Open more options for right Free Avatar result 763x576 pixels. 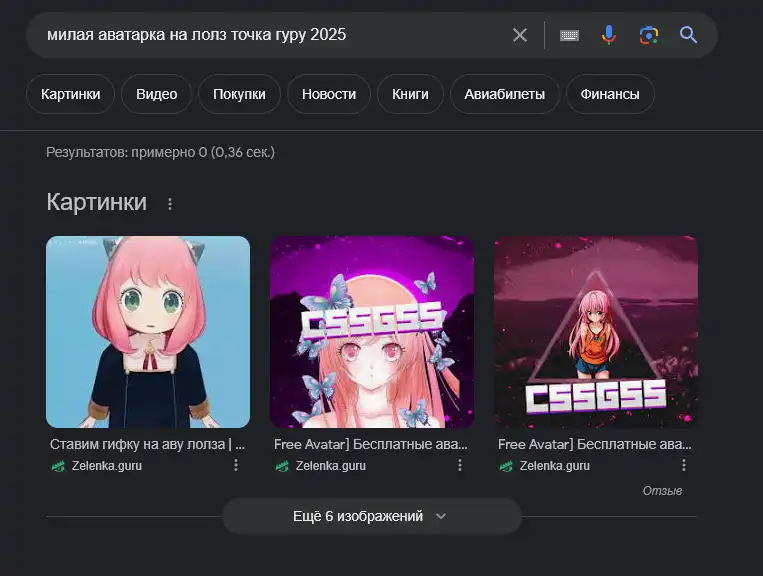684,465
